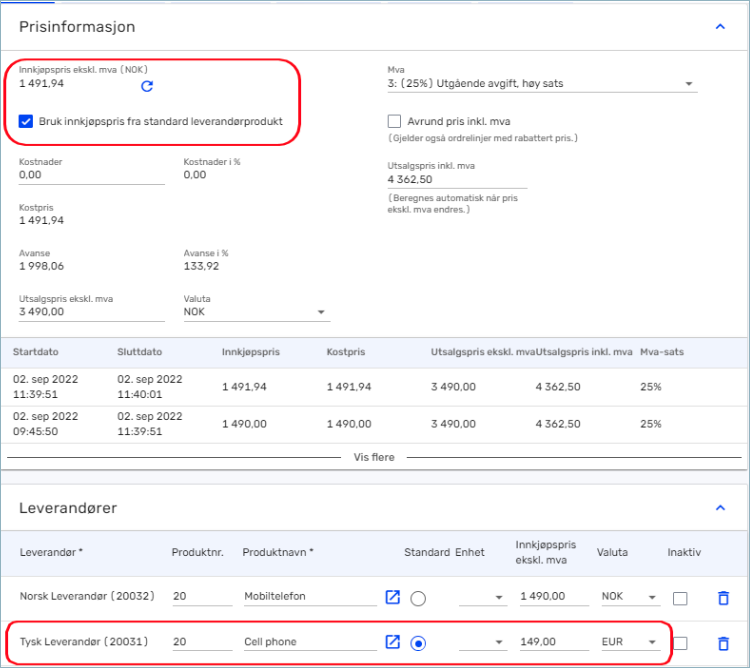
Task: Click the Kostpris history column header
Action: (x=345, y=352)
